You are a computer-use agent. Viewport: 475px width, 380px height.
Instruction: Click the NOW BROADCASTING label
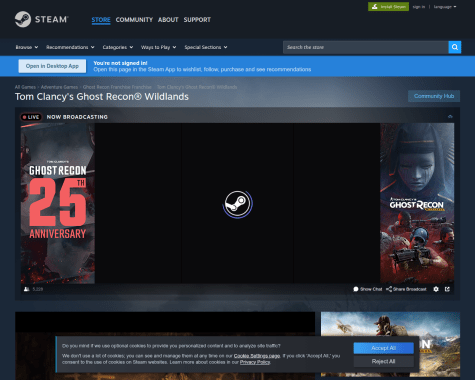[77, 117]
